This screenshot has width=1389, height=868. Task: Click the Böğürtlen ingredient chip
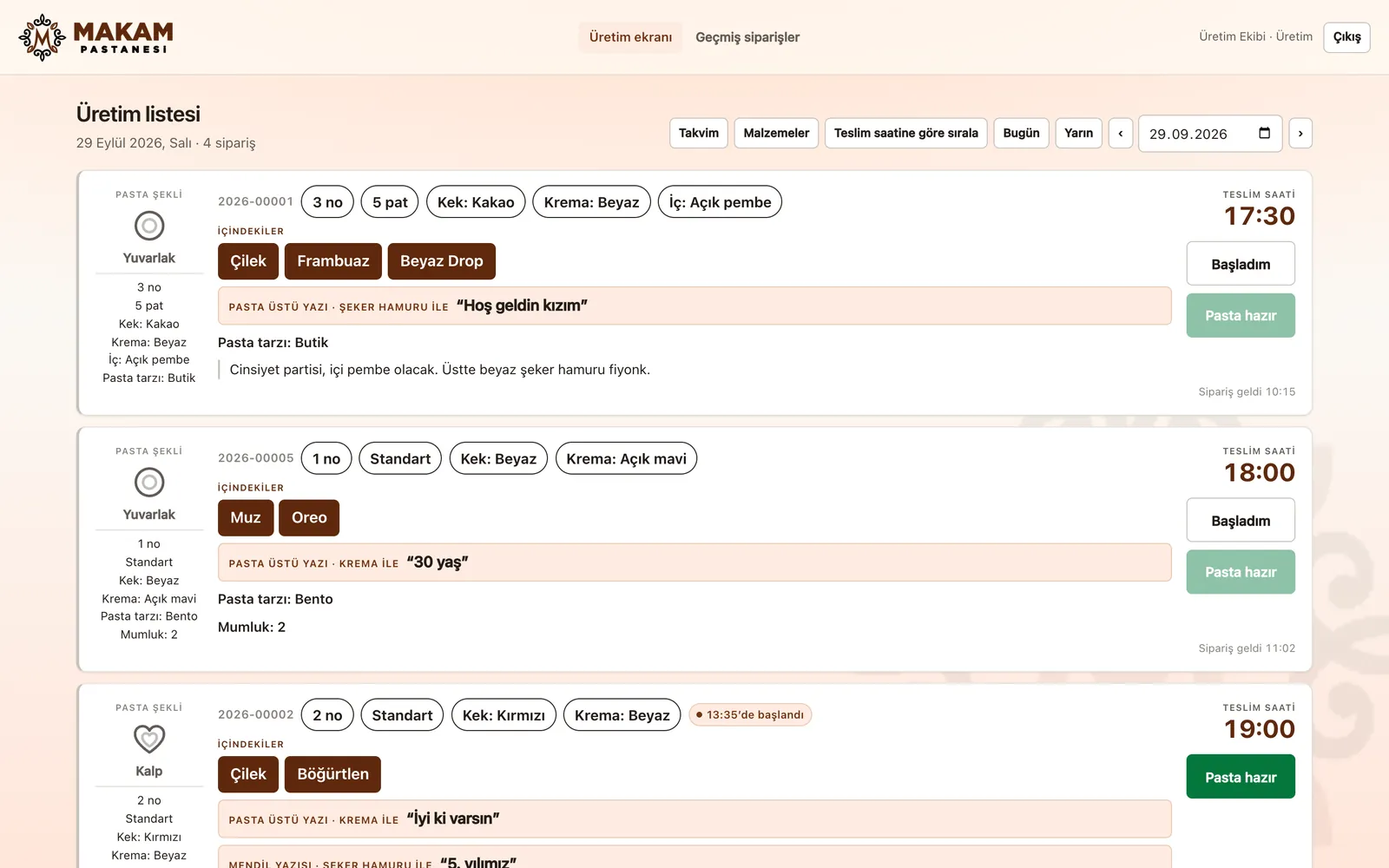tap(332, 774)
